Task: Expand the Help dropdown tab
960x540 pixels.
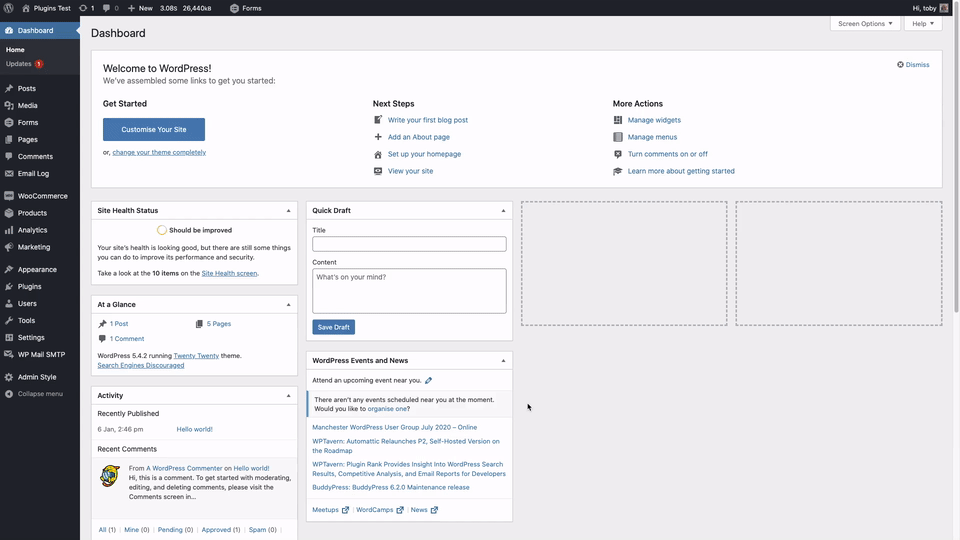Action: pos(923,23)
